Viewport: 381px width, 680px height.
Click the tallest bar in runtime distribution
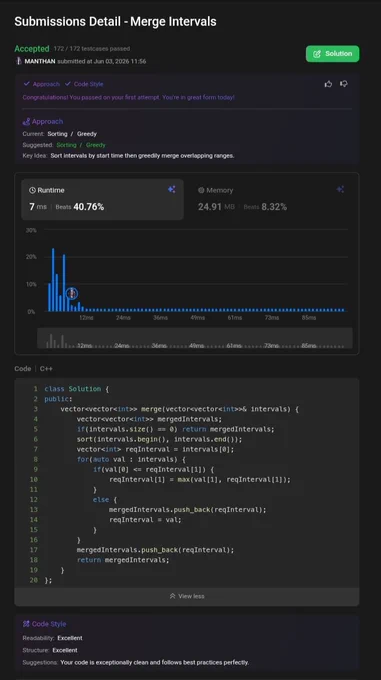pos(53,280)
